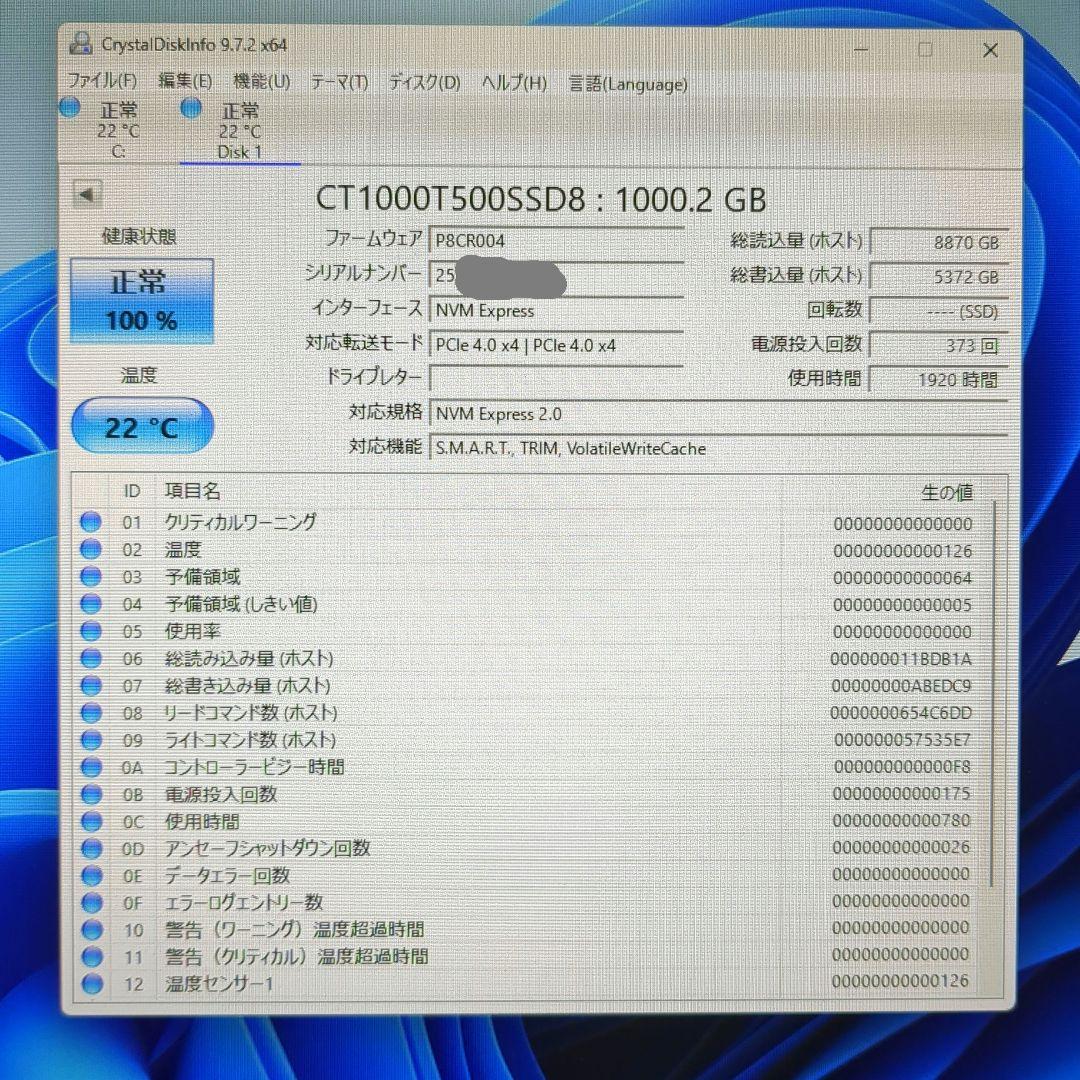Click the status icon for データエラー回数
Image resolution: width=1080 pixels, height=1080 pixels.
click(x=91, y=875)
